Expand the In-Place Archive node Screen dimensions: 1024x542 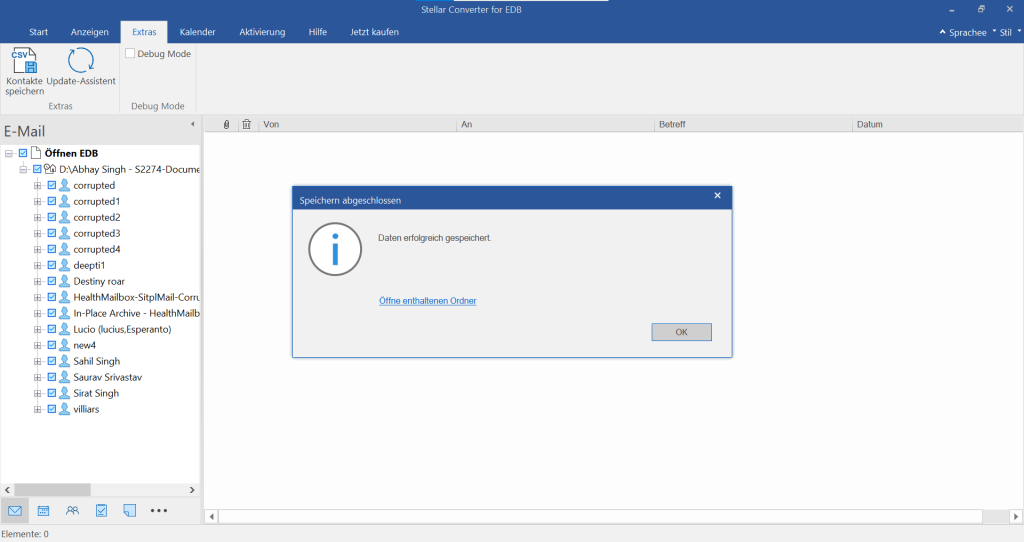point(37,313)
